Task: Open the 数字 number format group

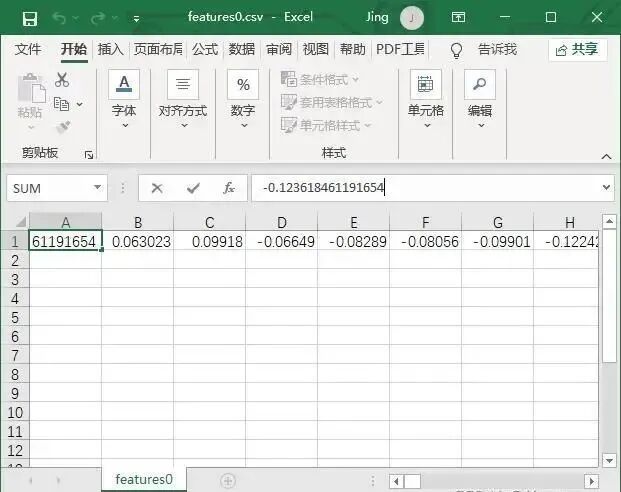Action: (243, 99)
